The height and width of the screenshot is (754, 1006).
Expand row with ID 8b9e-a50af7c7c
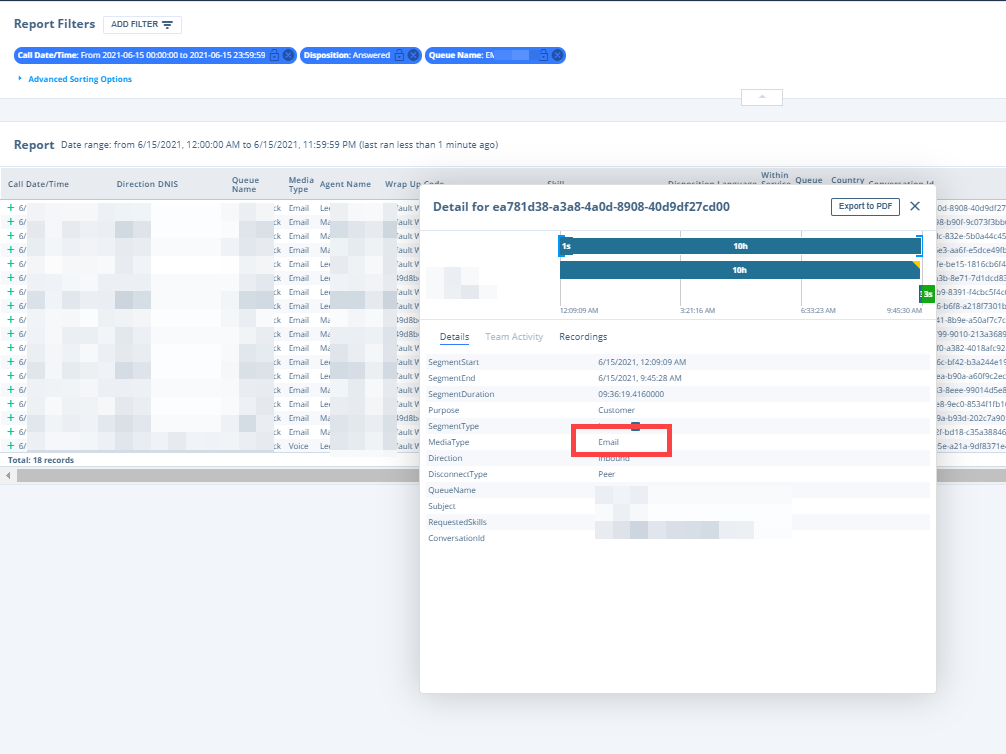pos(10,320)
